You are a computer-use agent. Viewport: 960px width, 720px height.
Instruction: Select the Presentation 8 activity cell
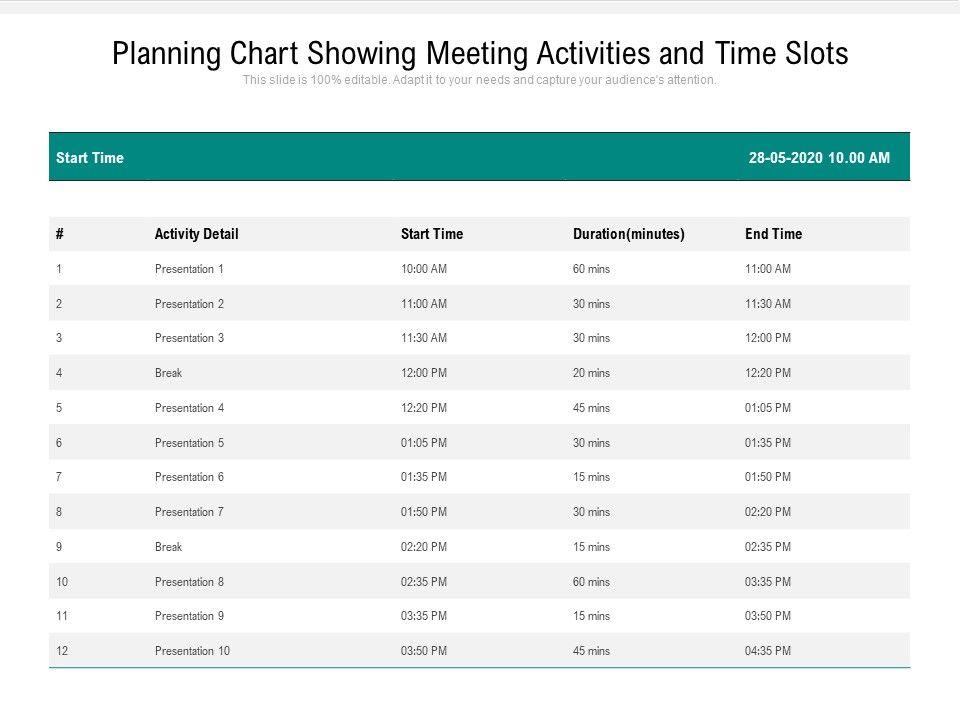(189, 582)
